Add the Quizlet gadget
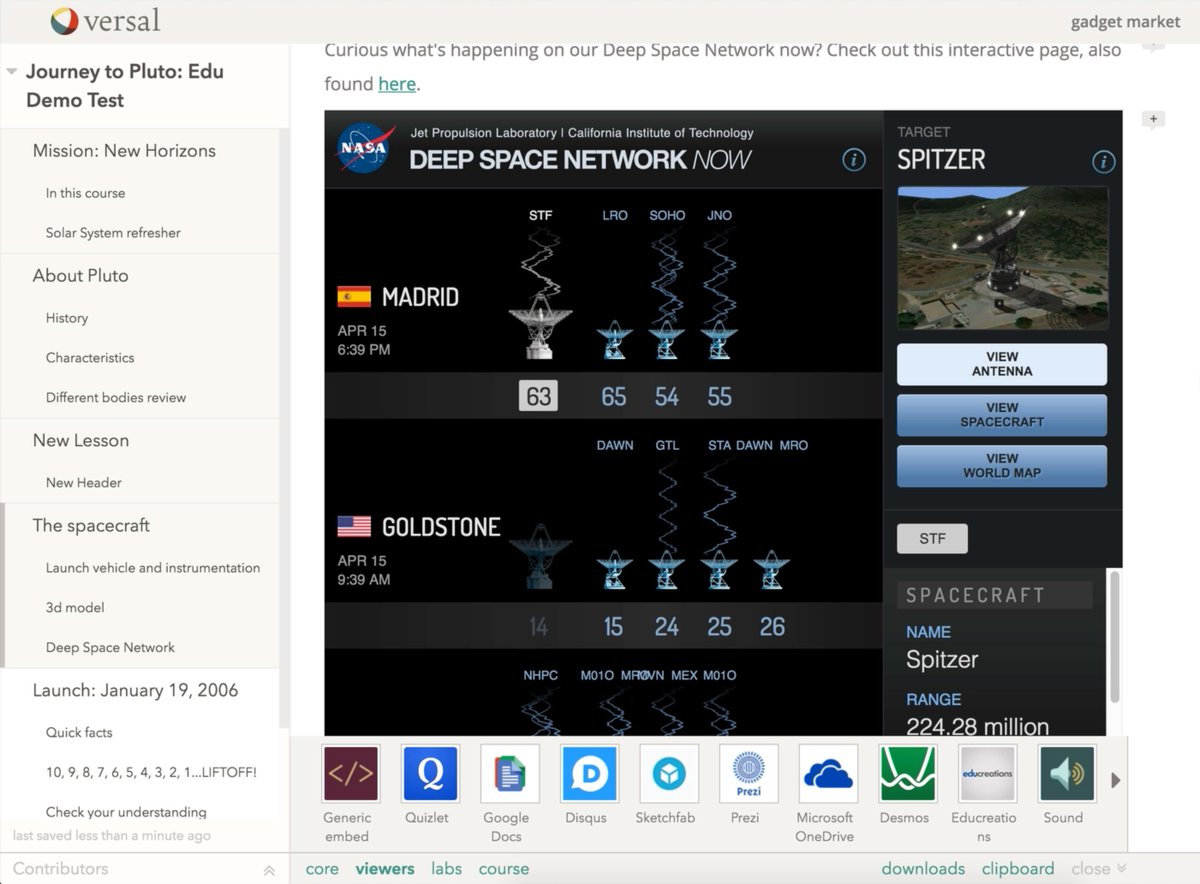 tap(430, 774)
